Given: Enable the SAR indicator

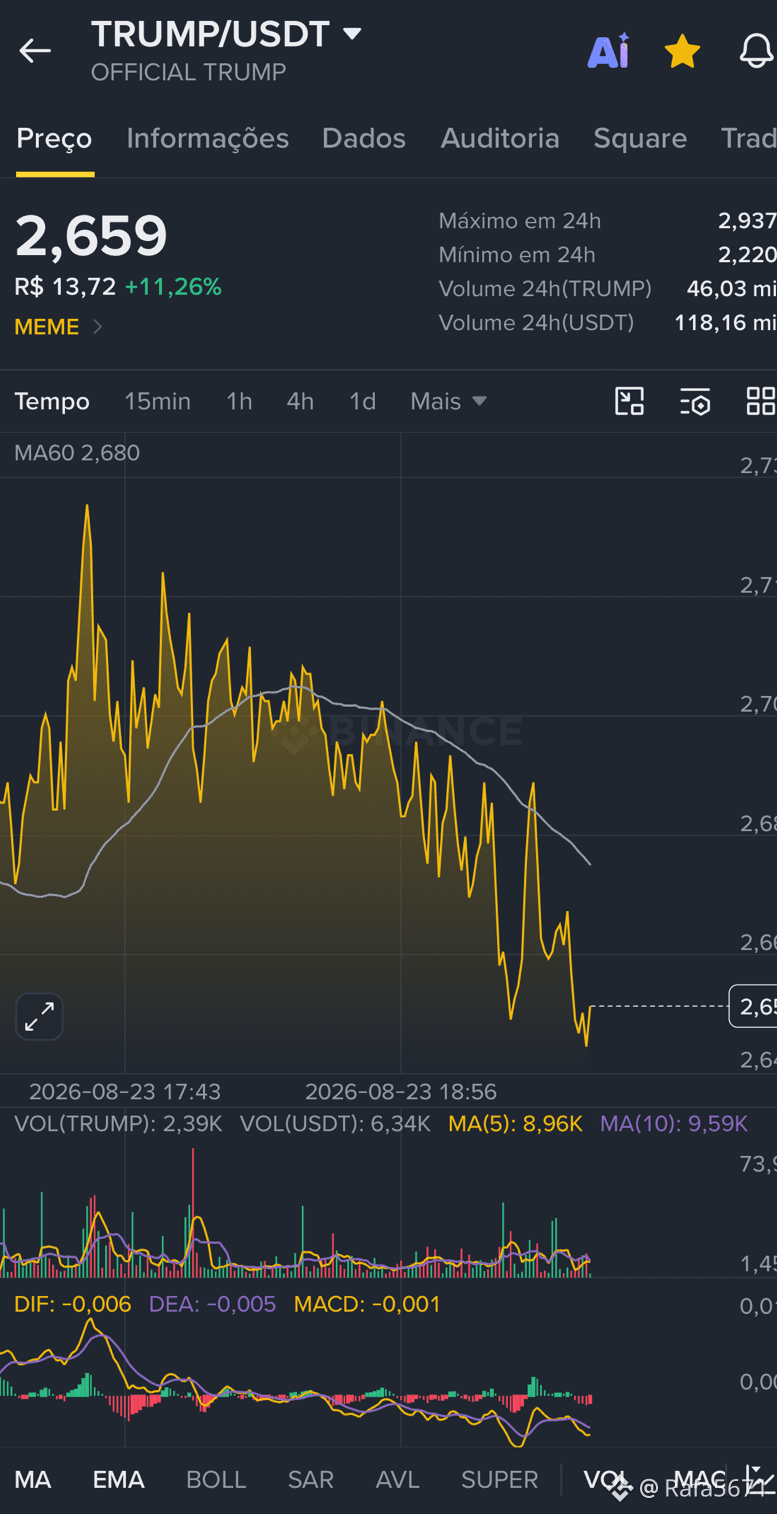Looking at the screenshot, I should point(311,1479).
